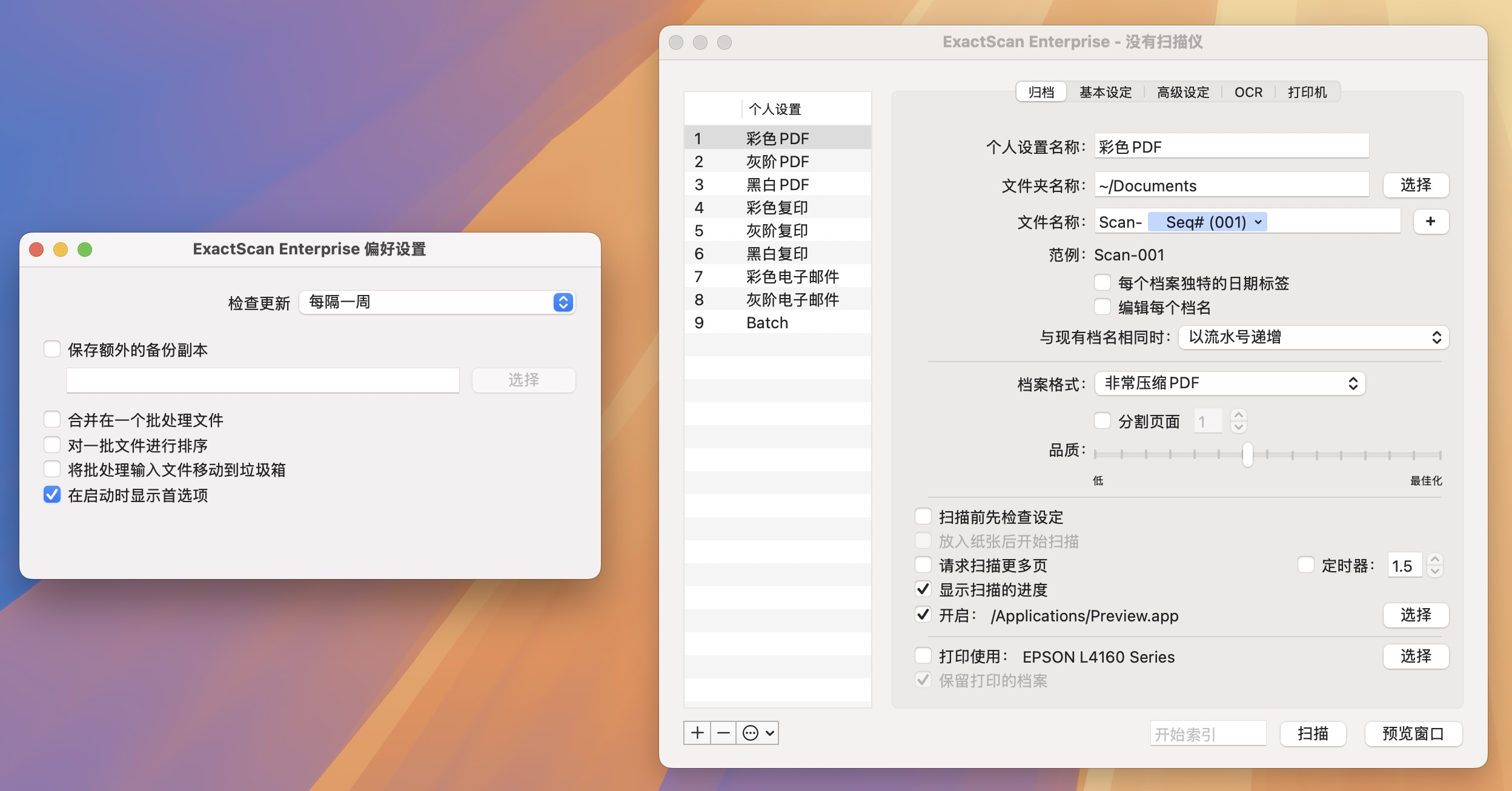This screenshot has width=1512, height=791.
Task: Select the Batch preset in the list
Action: (x=766, y=322)
